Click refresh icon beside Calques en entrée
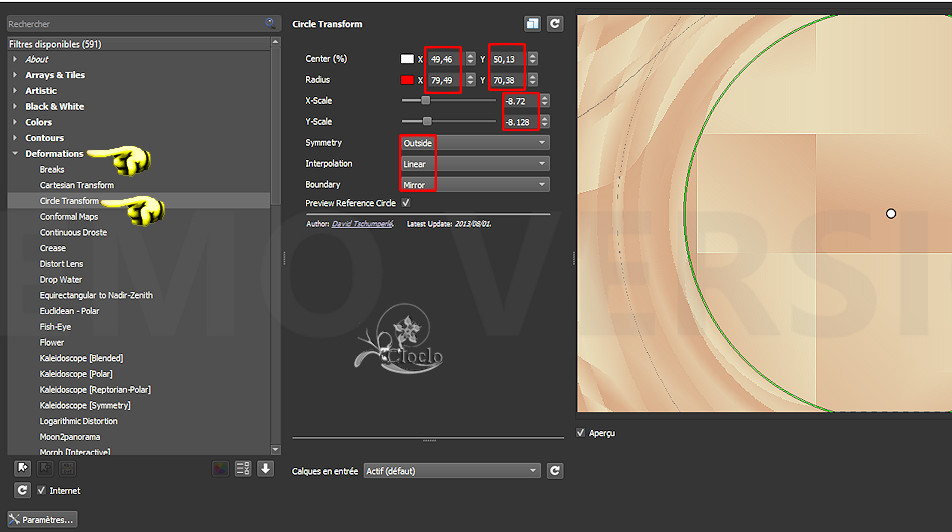The image size is (952, 532). coord(554,471)
